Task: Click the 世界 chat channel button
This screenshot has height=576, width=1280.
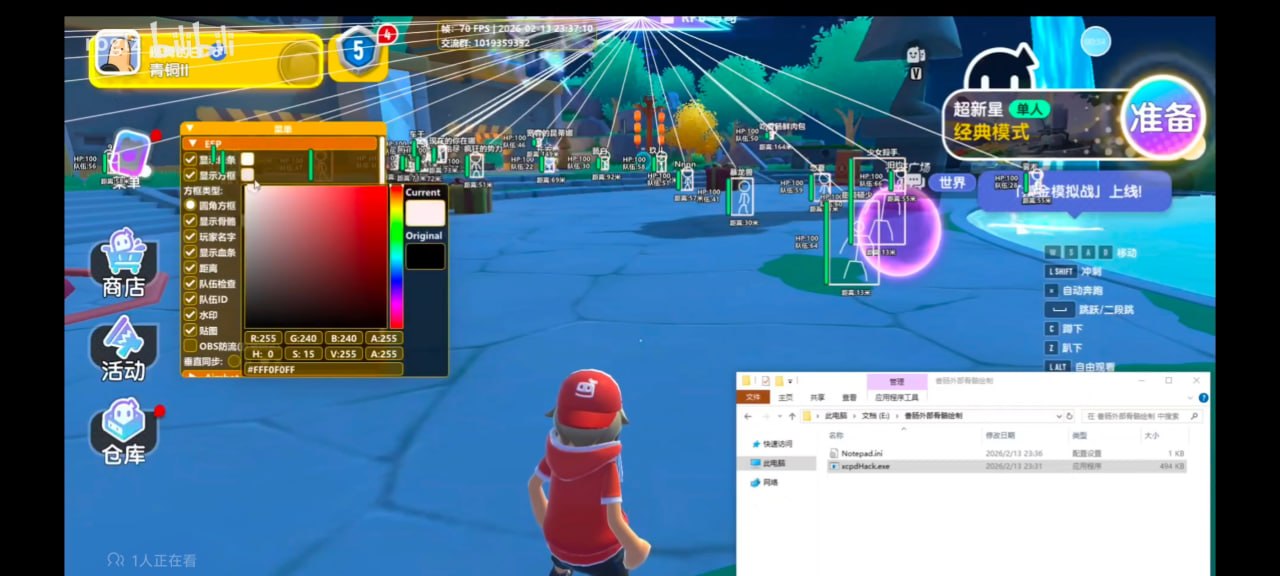Action: tap(951, 183)
